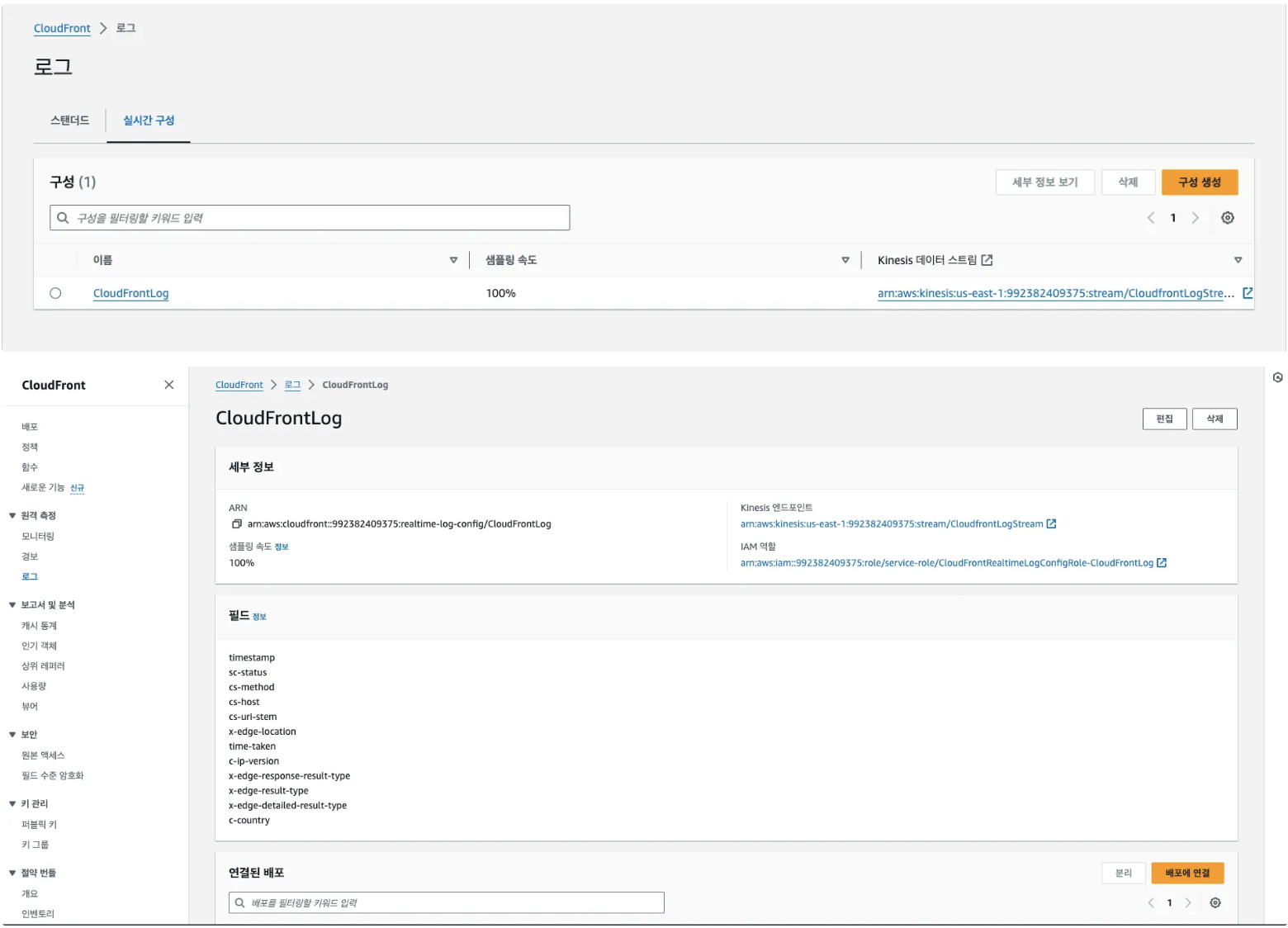1288x928 pixels.
Task: Go to next page in configurations table
Action: [1195, 218]
